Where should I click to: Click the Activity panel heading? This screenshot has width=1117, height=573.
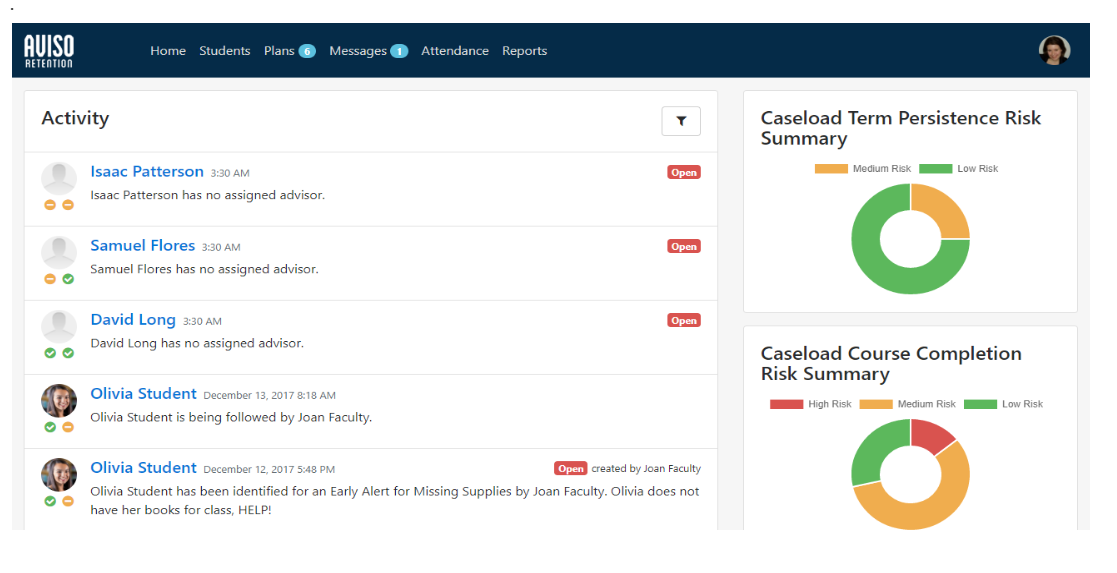coord(76,119)
